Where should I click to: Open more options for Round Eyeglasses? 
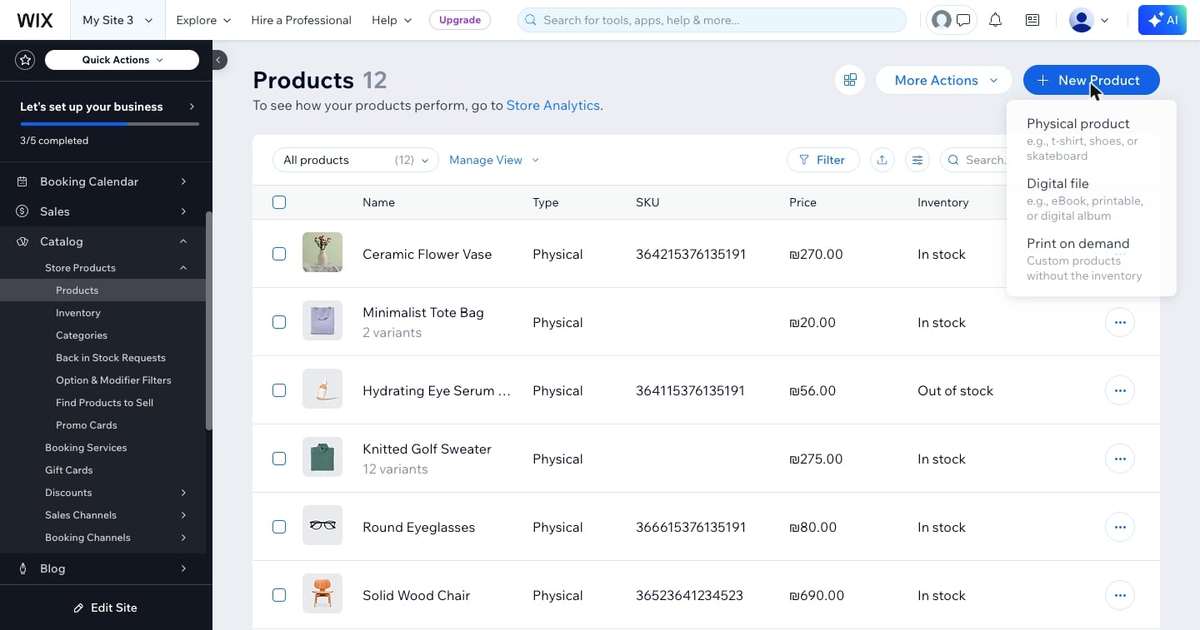pos(1120,527)
